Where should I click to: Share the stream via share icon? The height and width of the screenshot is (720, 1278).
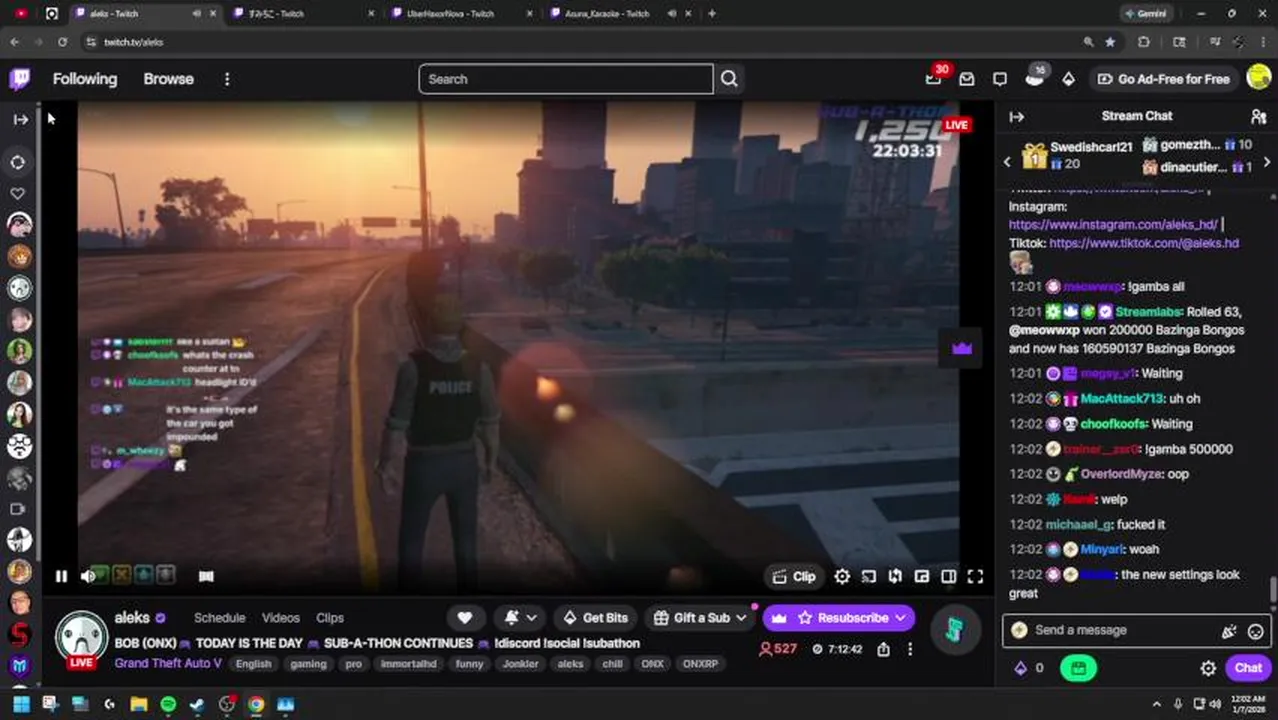[884, 649]
